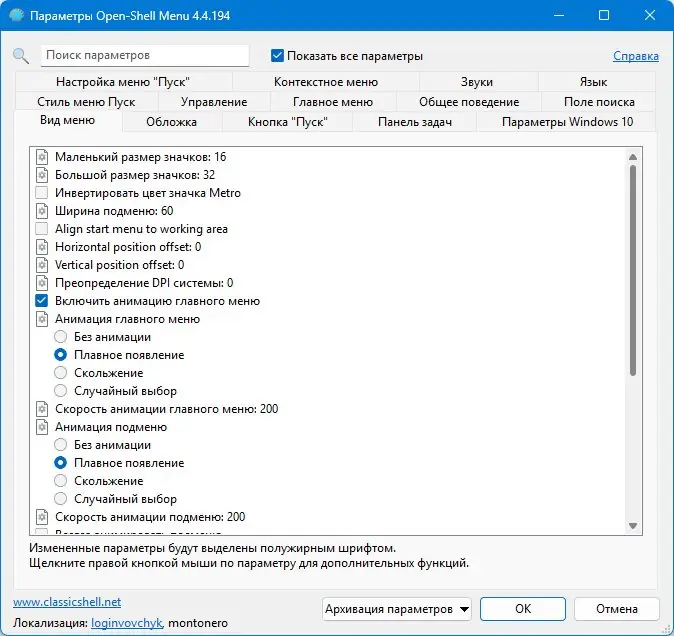Select Без анимации under Анимация главного меню
Screen dimensions: 674x636
click(61, 337)
